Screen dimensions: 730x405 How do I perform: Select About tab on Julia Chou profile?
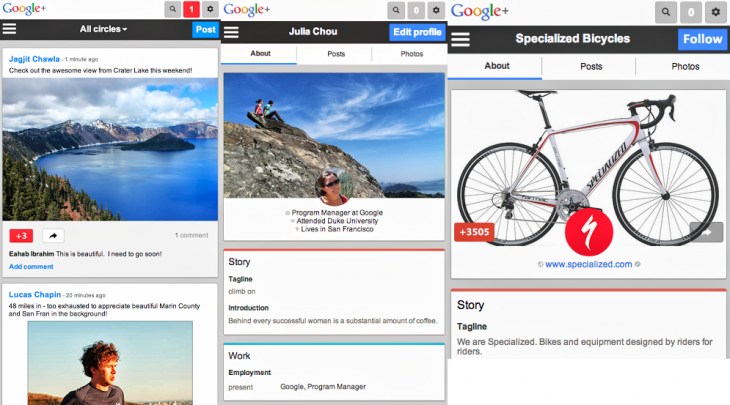260,54
